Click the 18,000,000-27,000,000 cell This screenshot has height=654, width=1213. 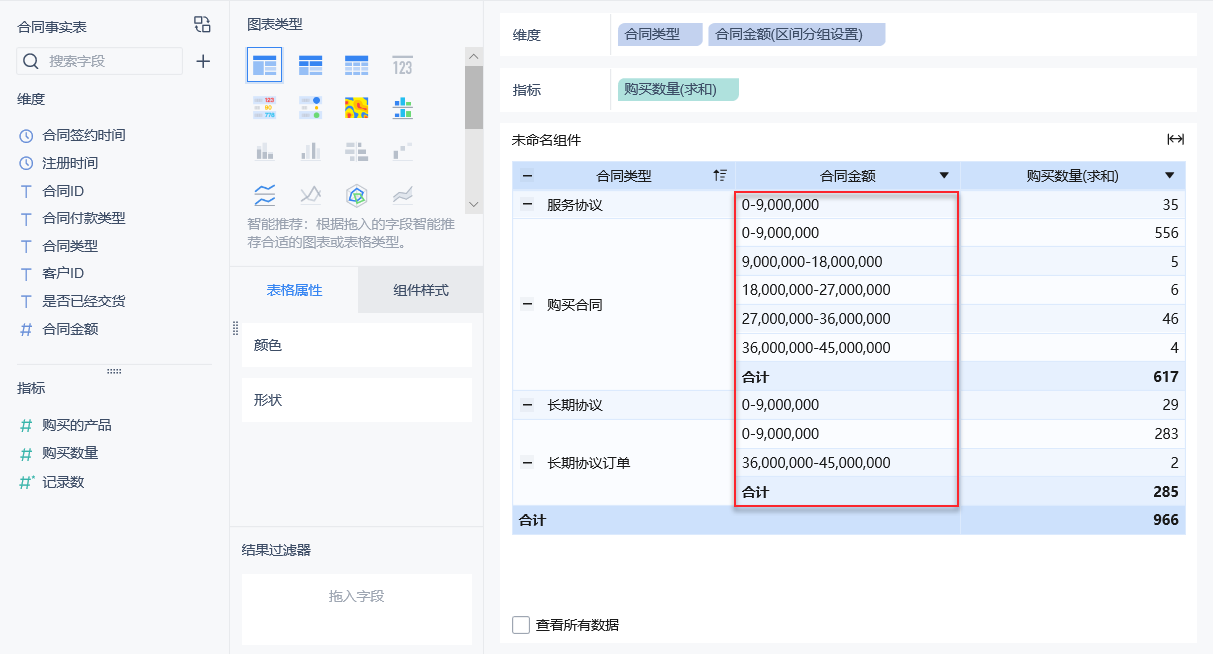(x=847, y=290)
